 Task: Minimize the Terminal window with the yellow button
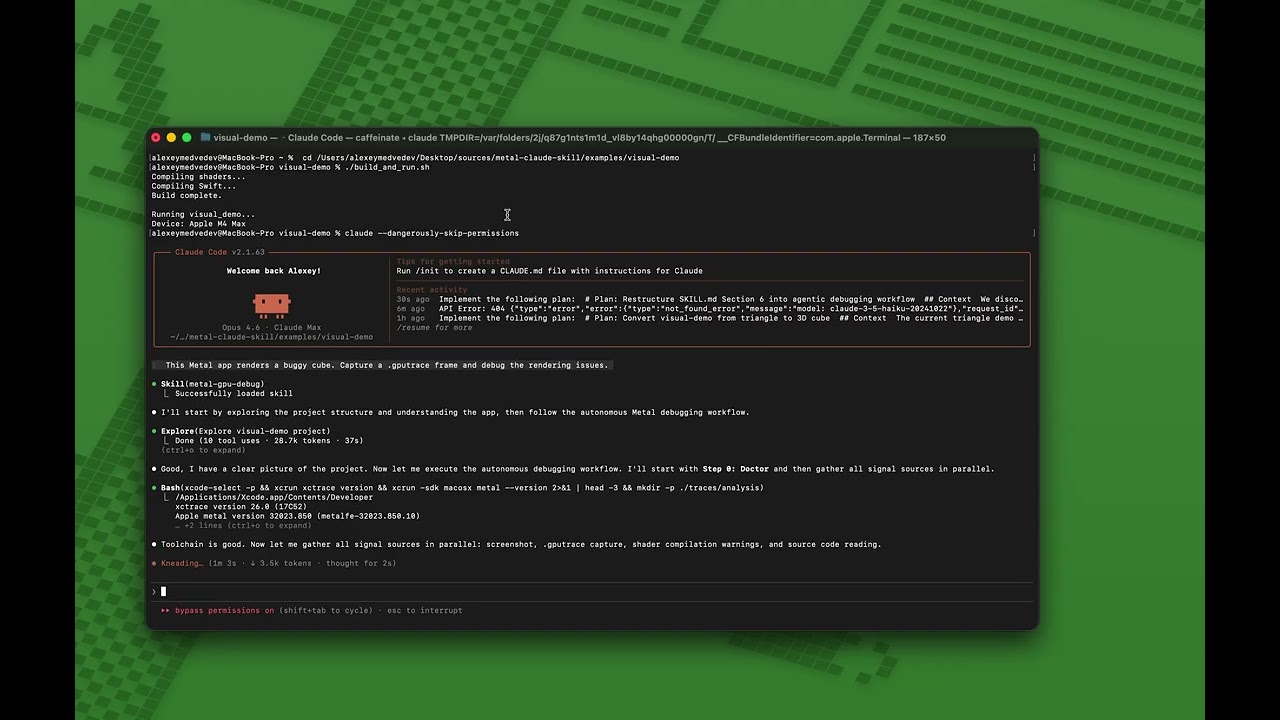pyautogui.click(x=171, y=138)
